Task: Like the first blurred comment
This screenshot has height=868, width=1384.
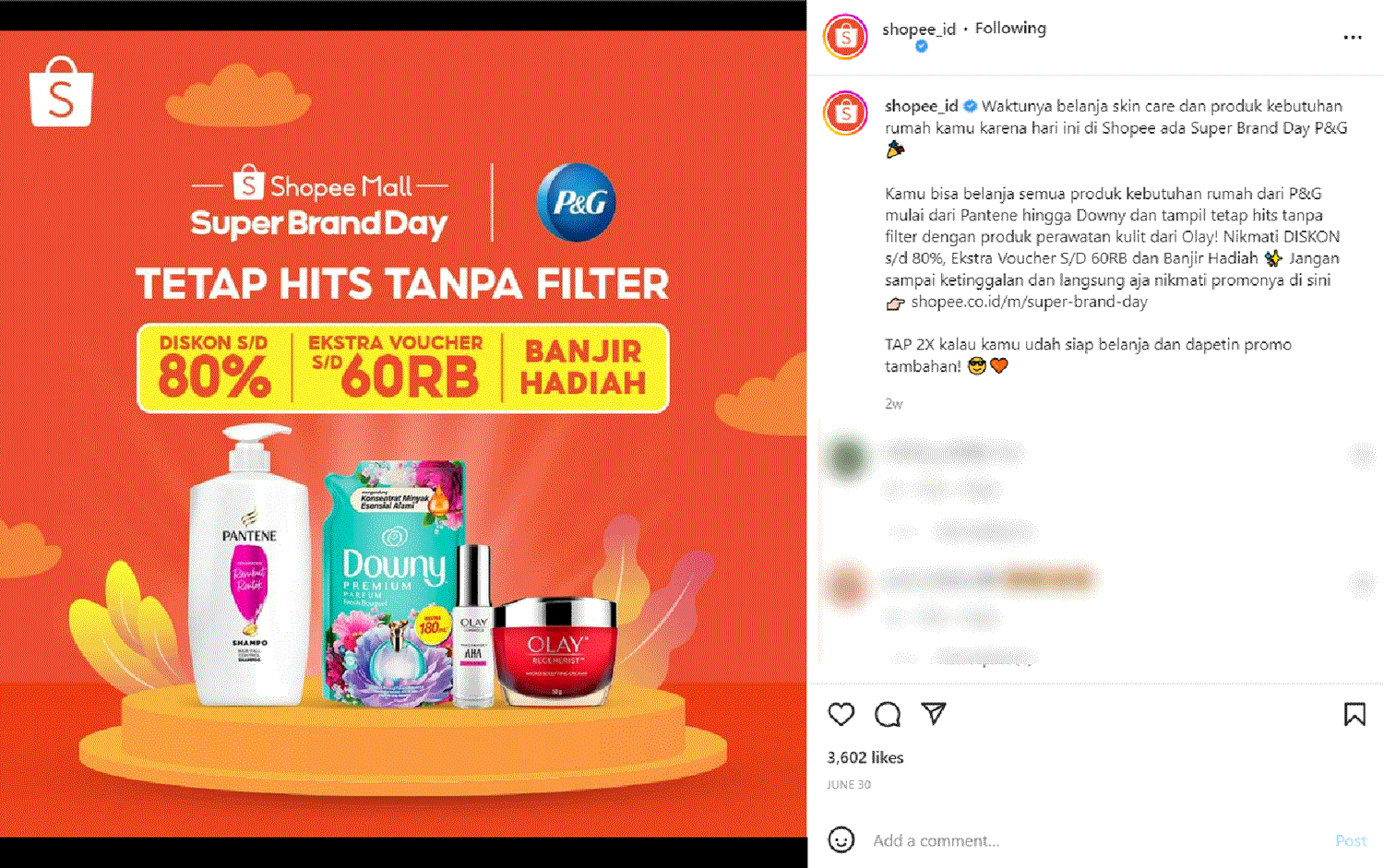Action: tap(1362, 455)
